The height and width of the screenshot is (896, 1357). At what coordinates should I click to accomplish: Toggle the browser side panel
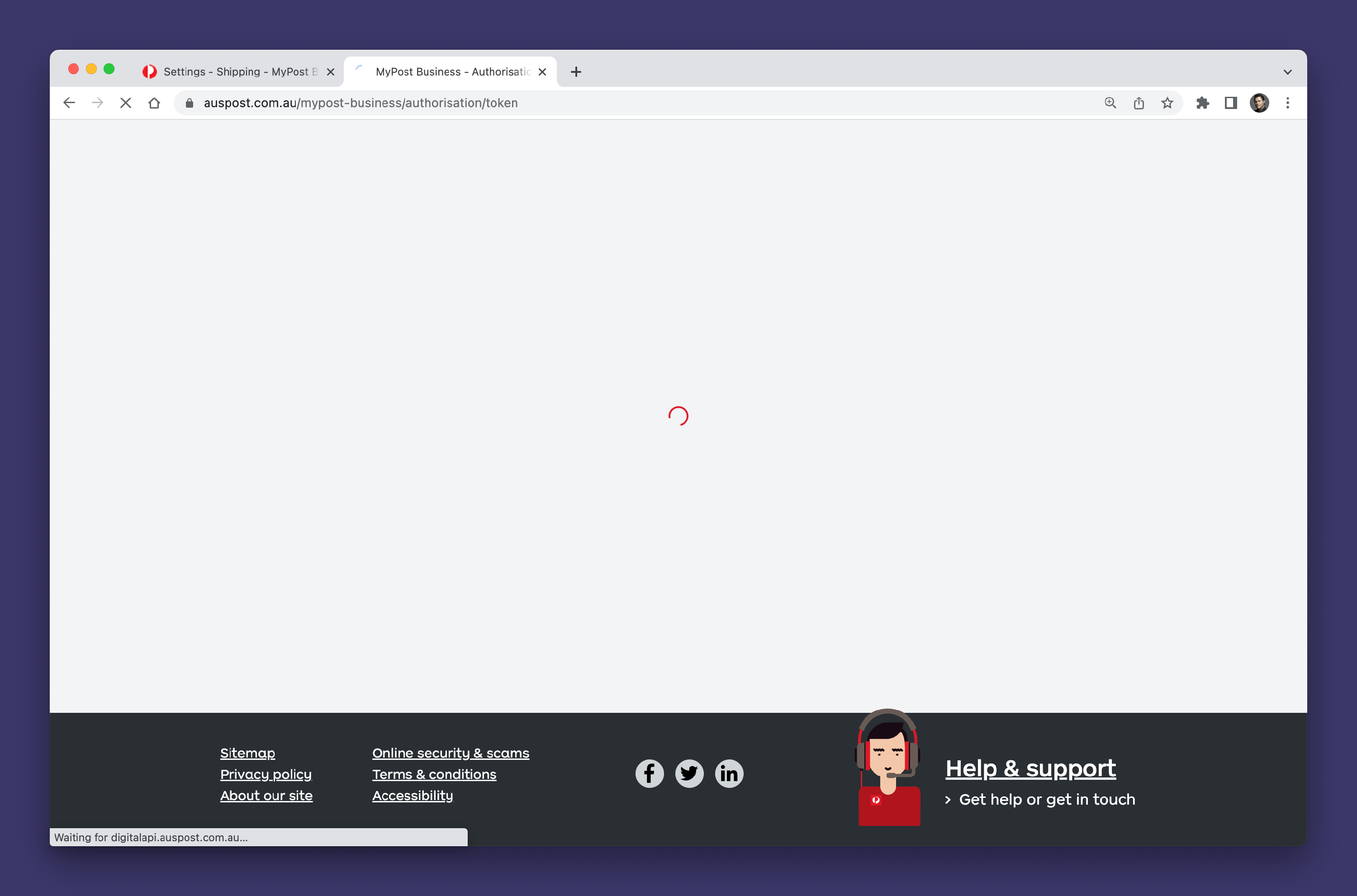[1231, 103]
